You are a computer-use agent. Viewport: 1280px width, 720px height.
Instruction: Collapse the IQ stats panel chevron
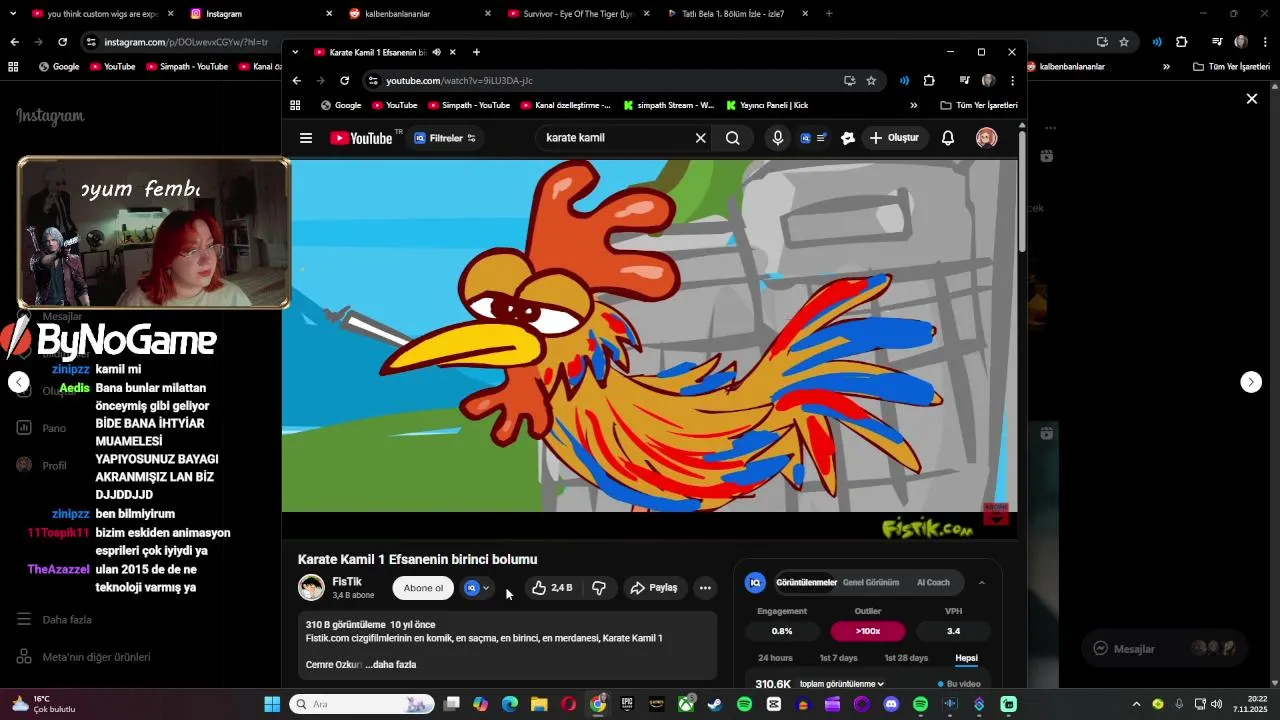(x=982, y=583)
